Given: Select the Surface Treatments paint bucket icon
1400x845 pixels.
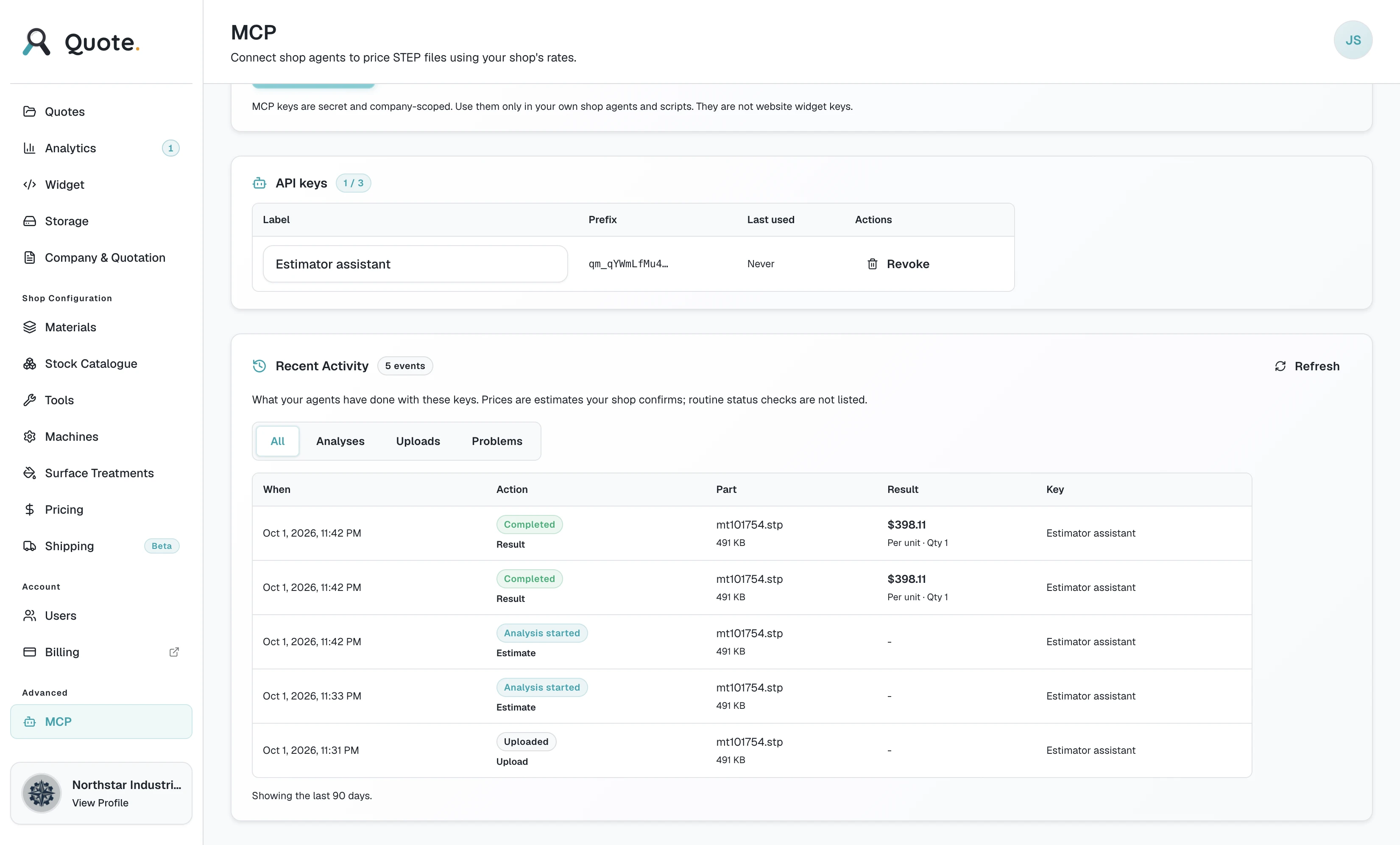Looking at the screenshot, I should 30,473.
